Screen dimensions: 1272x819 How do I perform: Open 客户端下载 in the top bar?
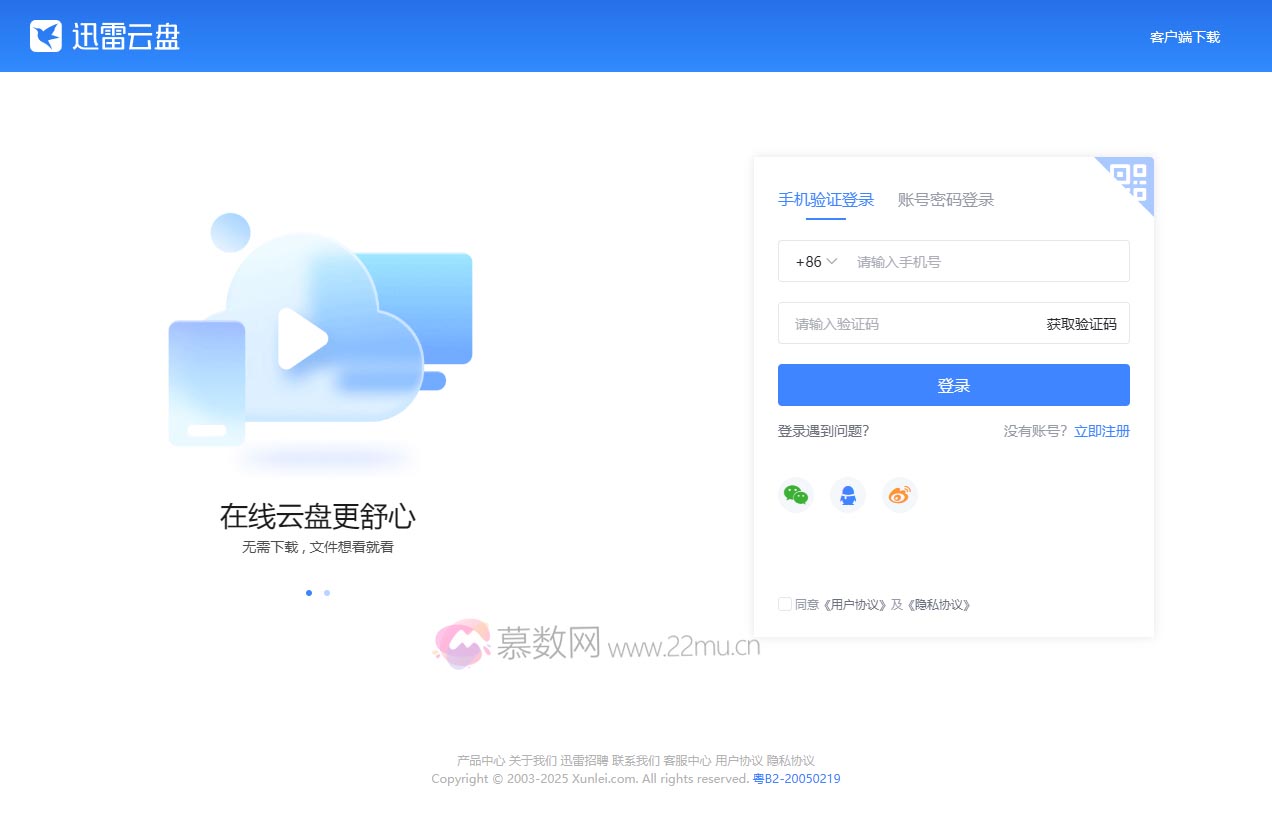[1185, 35]
